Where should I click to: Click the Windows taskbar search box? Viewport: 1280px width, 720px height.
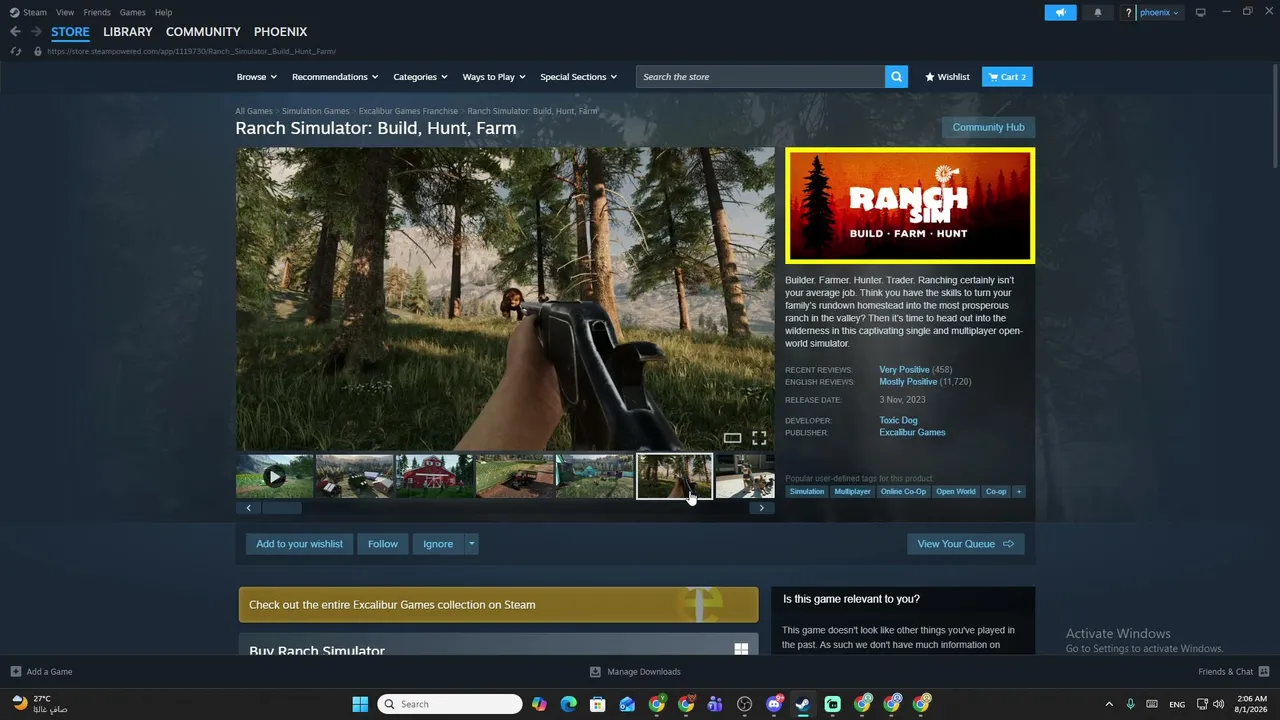click(450, 704)
